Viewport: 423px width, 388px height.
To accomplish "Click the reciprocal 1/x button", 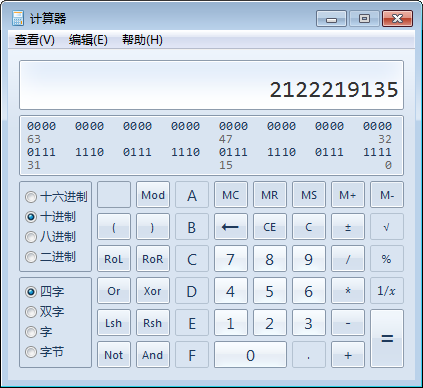I will tap(387, 291).
